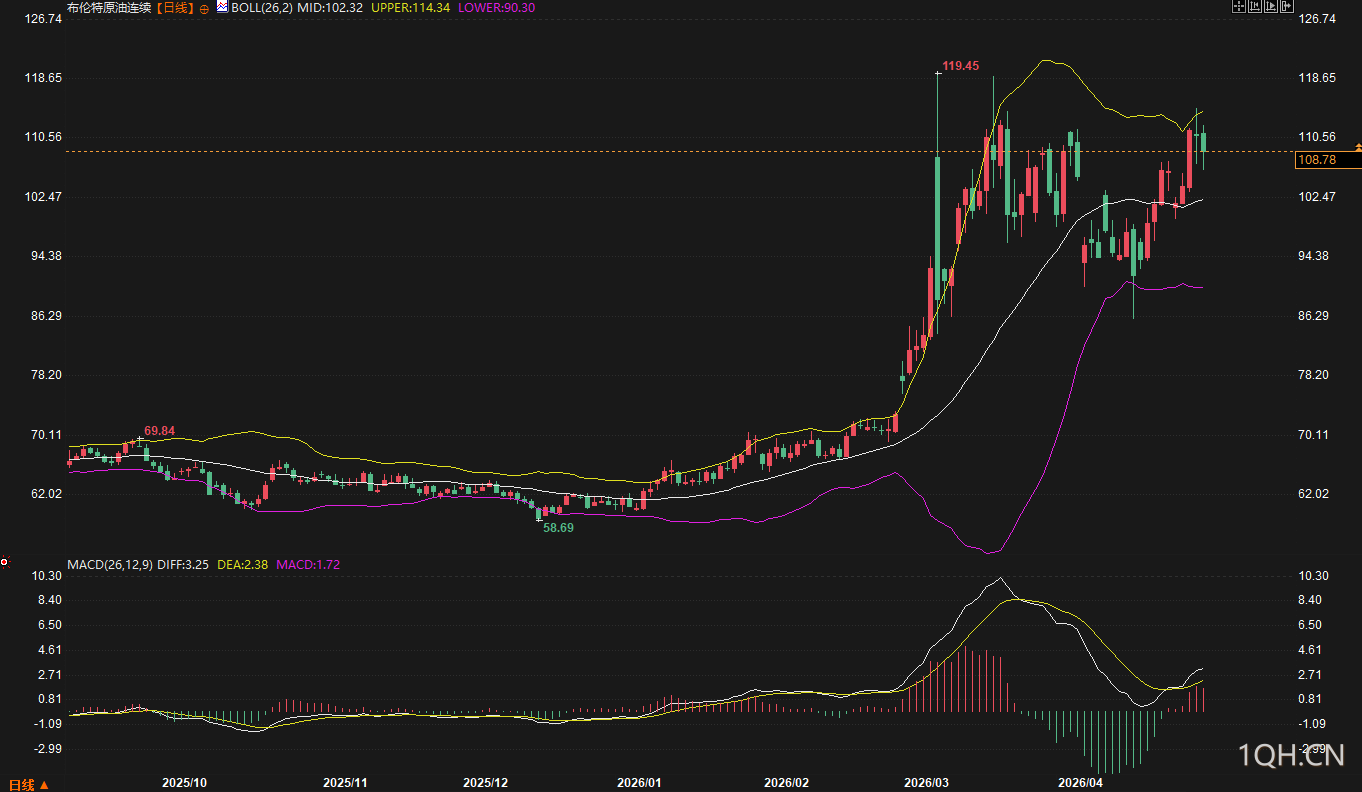Click the BOLL indicator chart icon
Viewport: 1362px width, 792px height.
pyautogui.click(x=222, y=7)
